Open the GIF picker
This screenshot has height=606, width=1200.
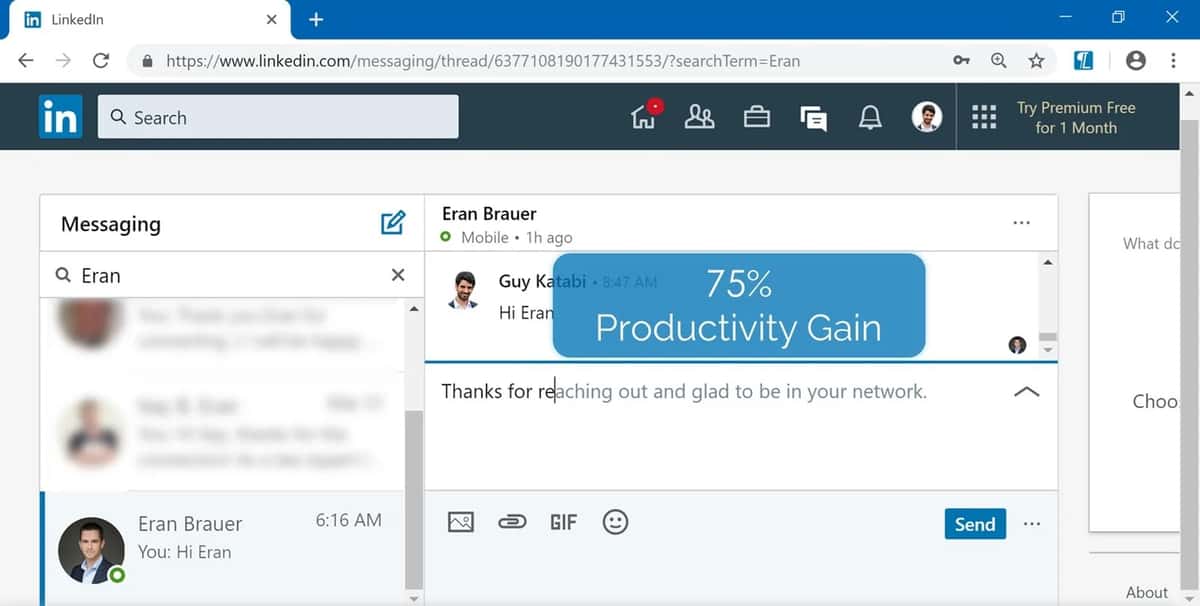click(x=563, y=522)
